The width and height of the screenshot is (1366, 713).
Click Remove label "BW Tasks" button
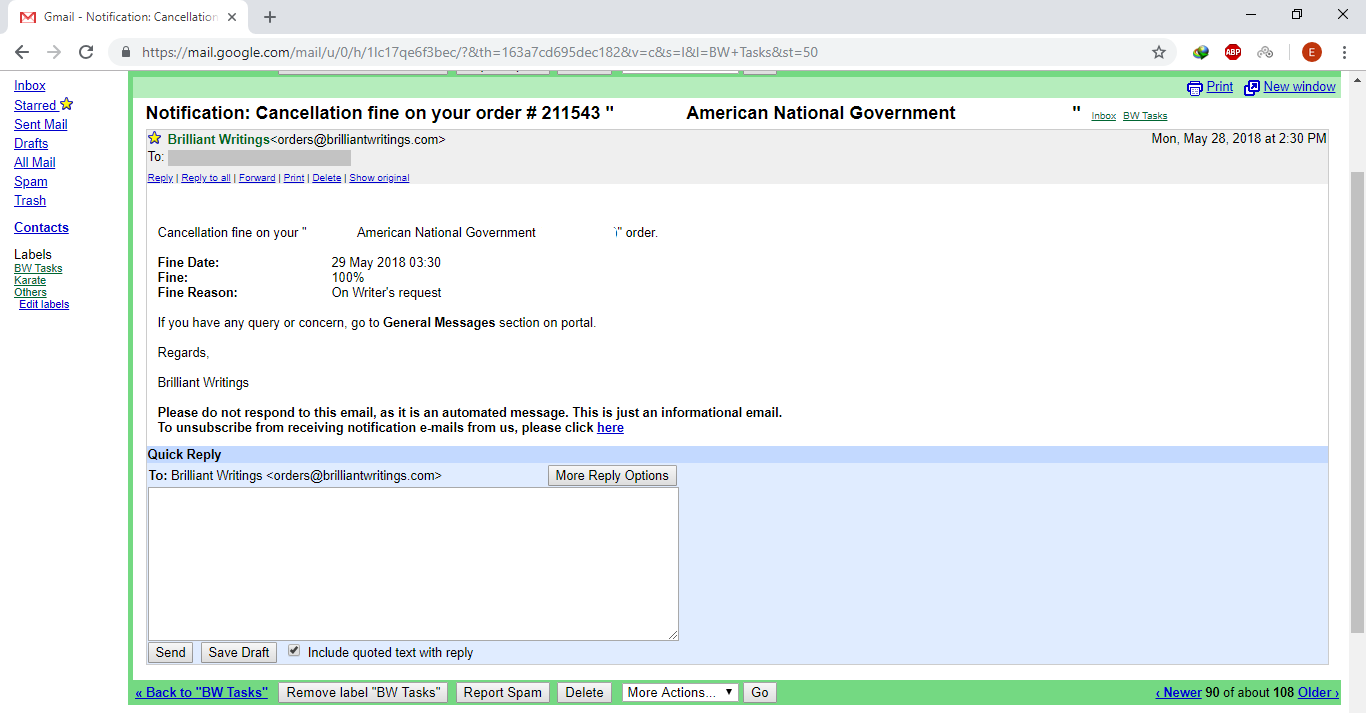click(363, 692)
